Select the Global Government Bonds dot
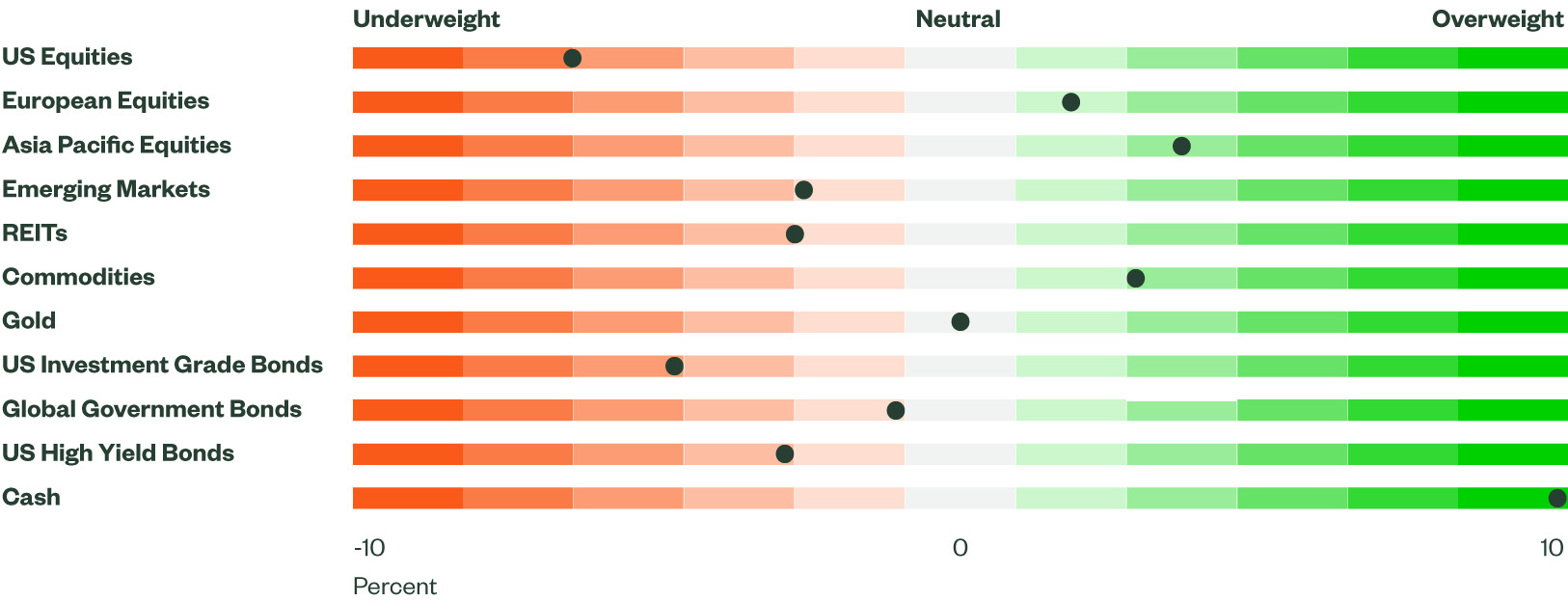 [896, 411]
